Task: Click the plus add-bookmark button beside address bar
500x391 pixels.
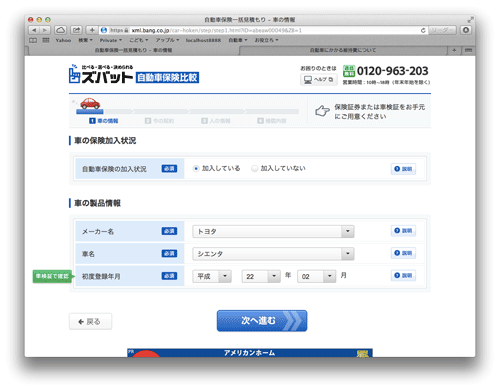Action: coord(91,30)
